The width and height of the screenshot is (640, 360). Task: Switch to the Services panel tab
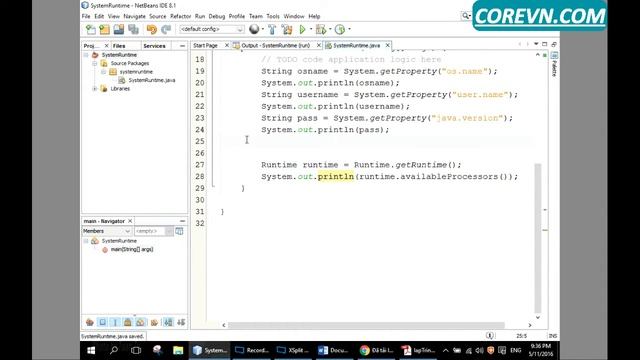point(154,46)
